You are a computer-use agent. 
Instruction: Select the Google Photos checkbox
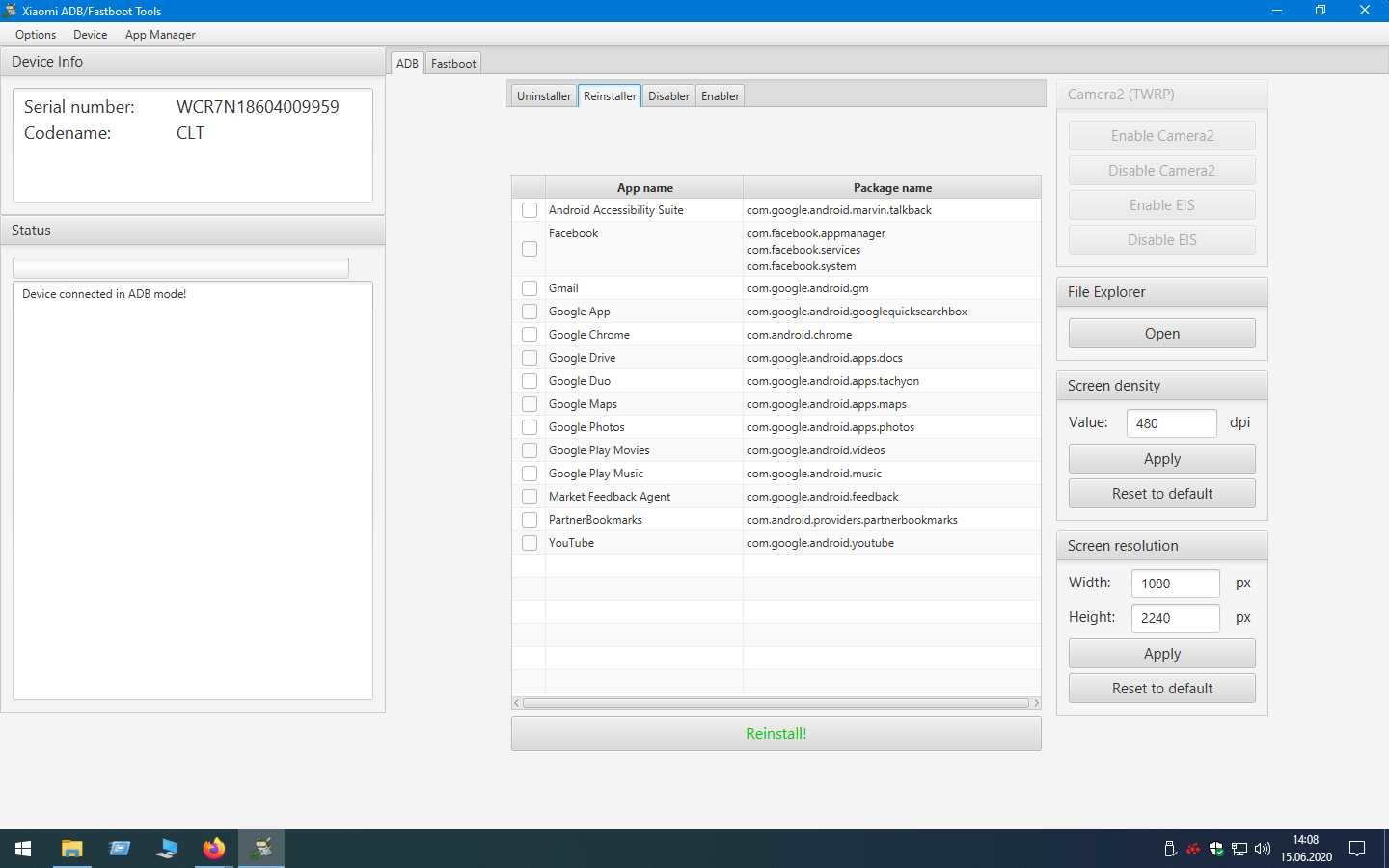point(530,427)
